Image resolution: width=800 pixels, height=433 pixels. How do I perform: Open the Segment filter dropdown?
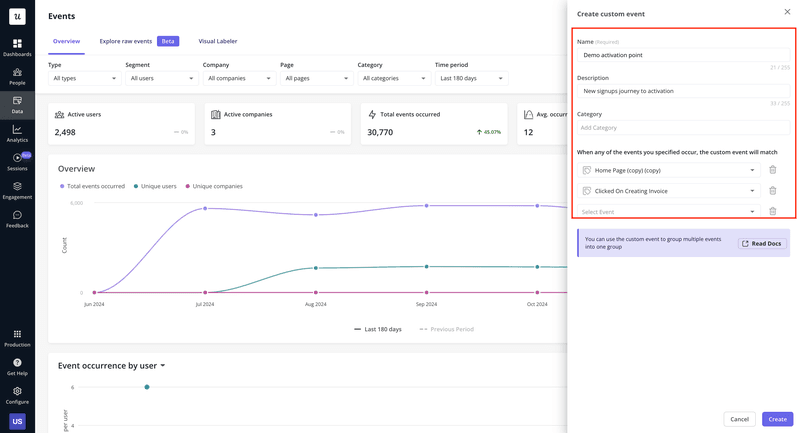[162, 78]
